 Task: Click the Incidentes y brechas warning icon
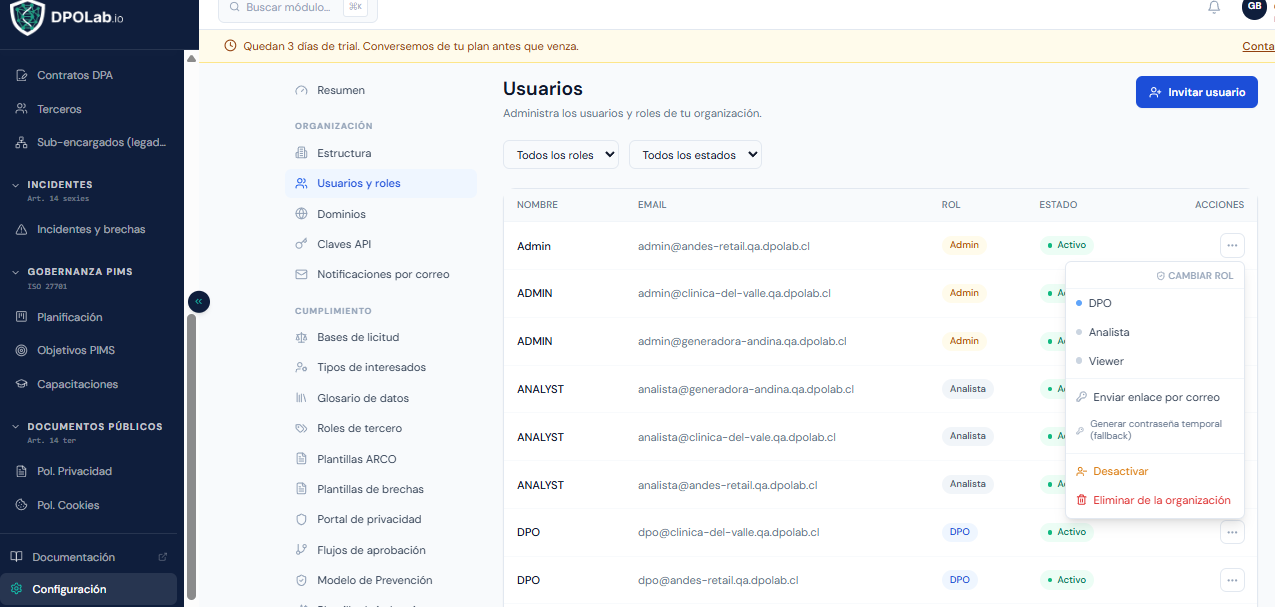(x=22, y=229)
